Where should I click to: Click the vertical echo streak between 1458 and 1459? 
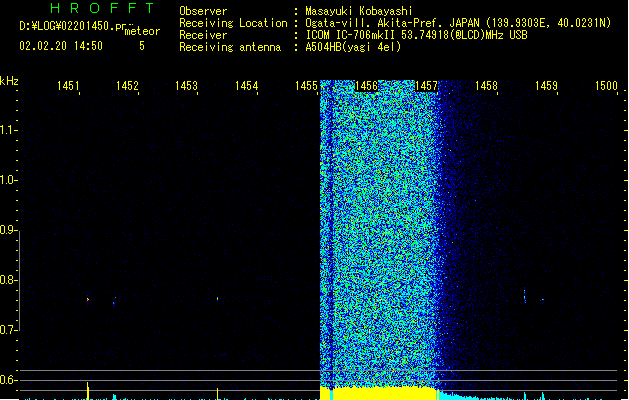[x=525, y=296]
